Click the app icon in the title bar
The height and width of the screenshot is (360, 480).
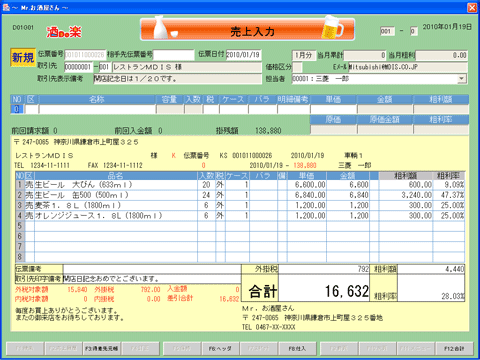pos(6,7)
